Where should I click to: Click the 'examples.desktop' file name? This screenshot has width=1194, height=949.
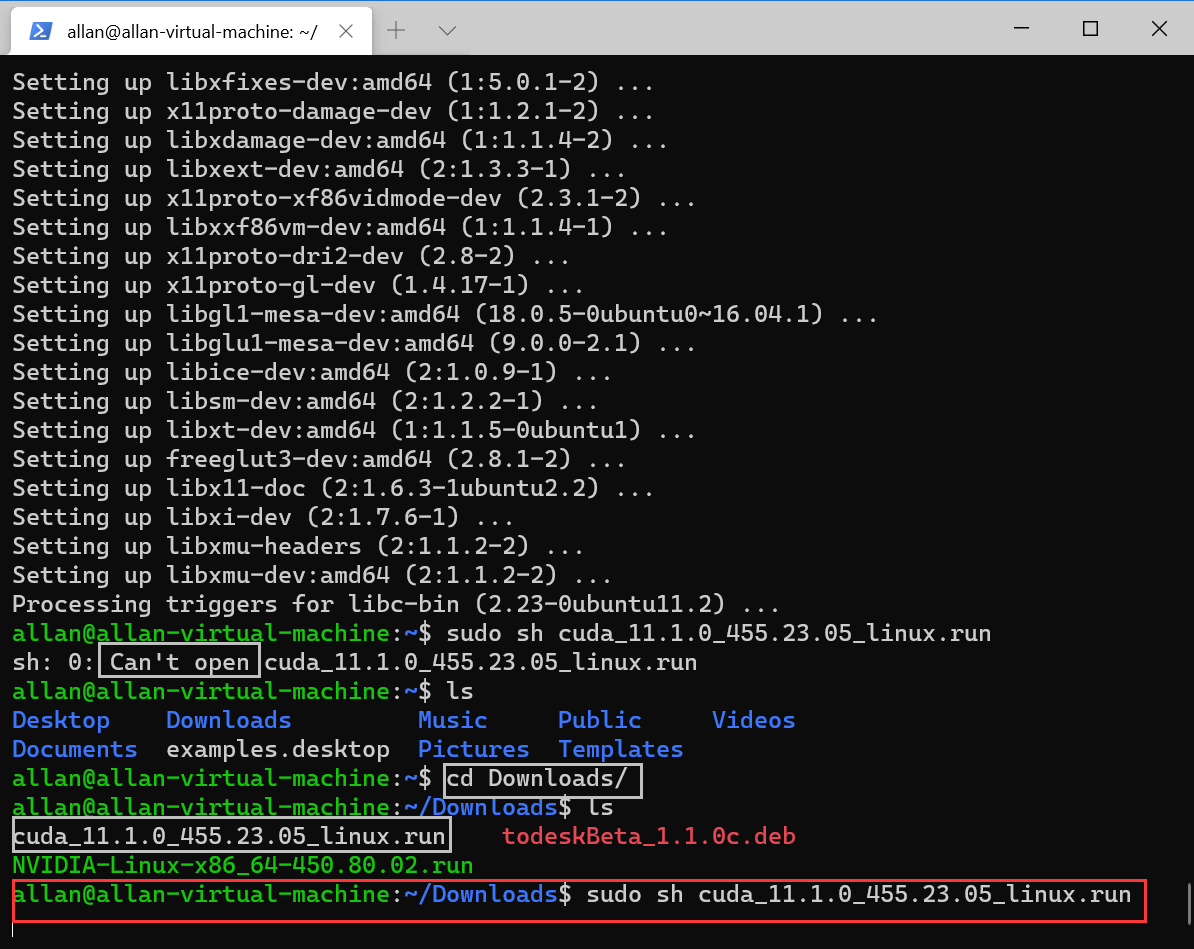coord(278,749)
